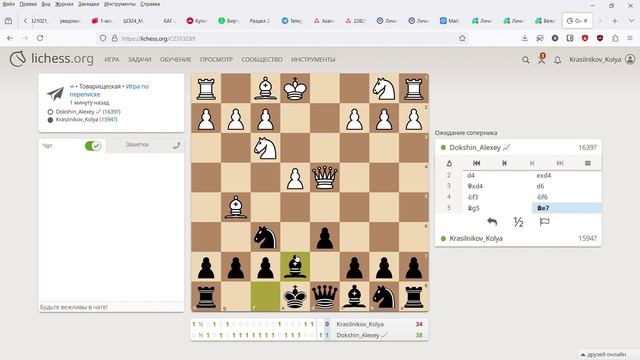Open the ИНСТРУМЕНТЫ navigation menu
640x360 pixels.
click(x=313, y=60)
